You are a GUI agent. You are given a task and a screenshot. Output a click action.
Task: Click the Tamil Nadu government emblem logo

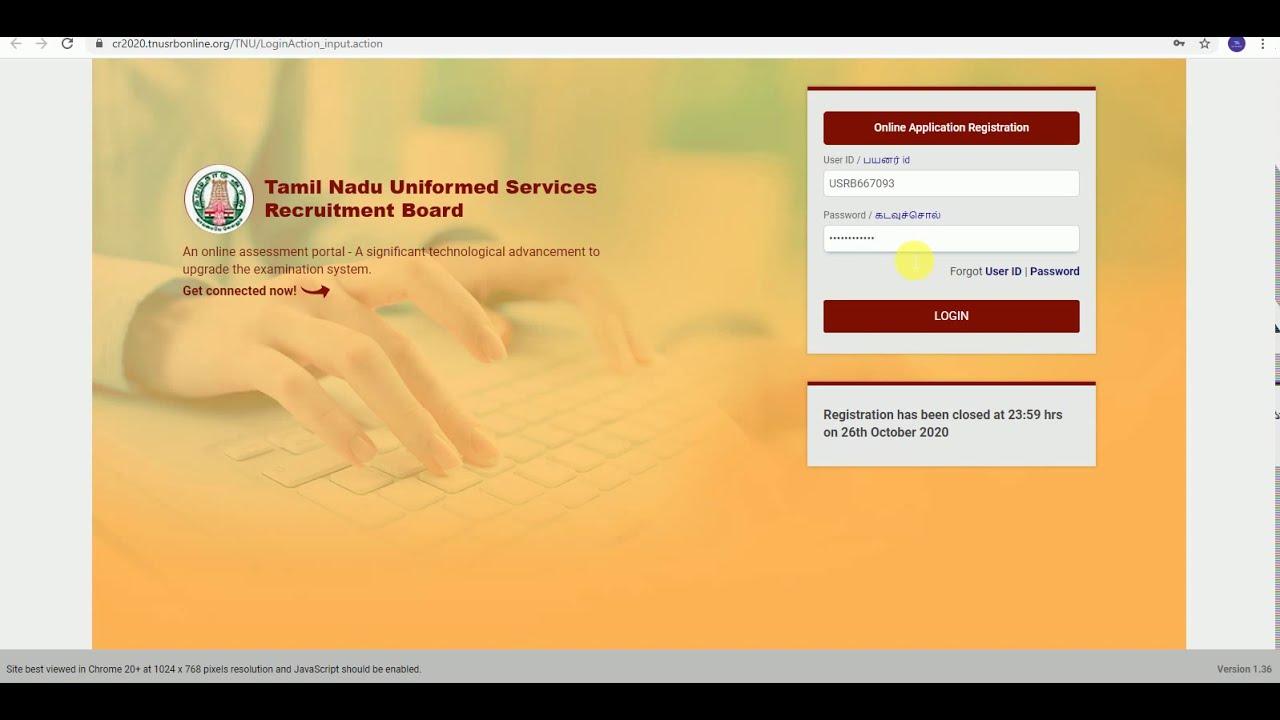(219, 199)
